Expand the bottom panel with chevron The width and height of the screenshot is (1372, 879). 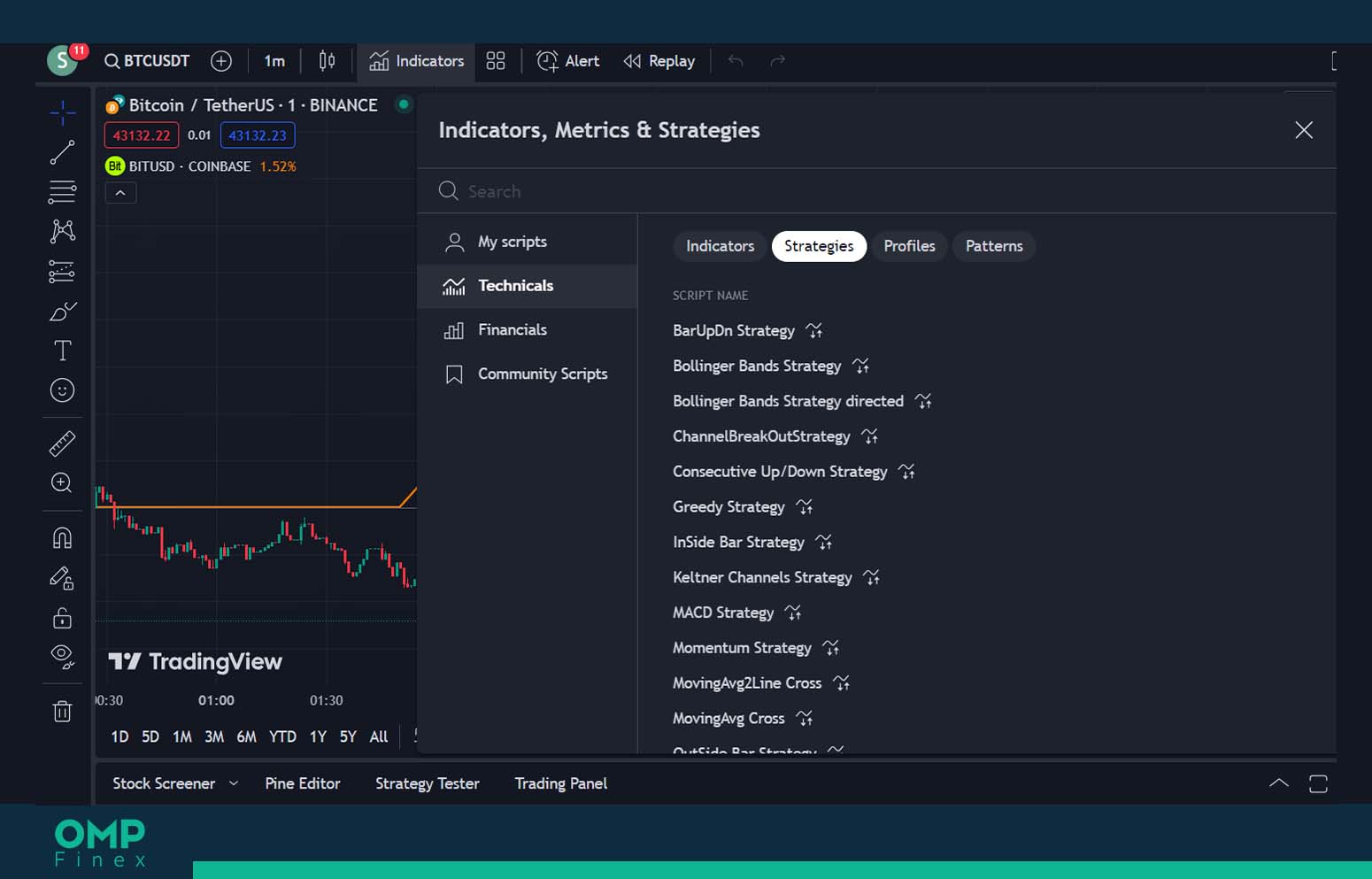tap(1279, 783)
